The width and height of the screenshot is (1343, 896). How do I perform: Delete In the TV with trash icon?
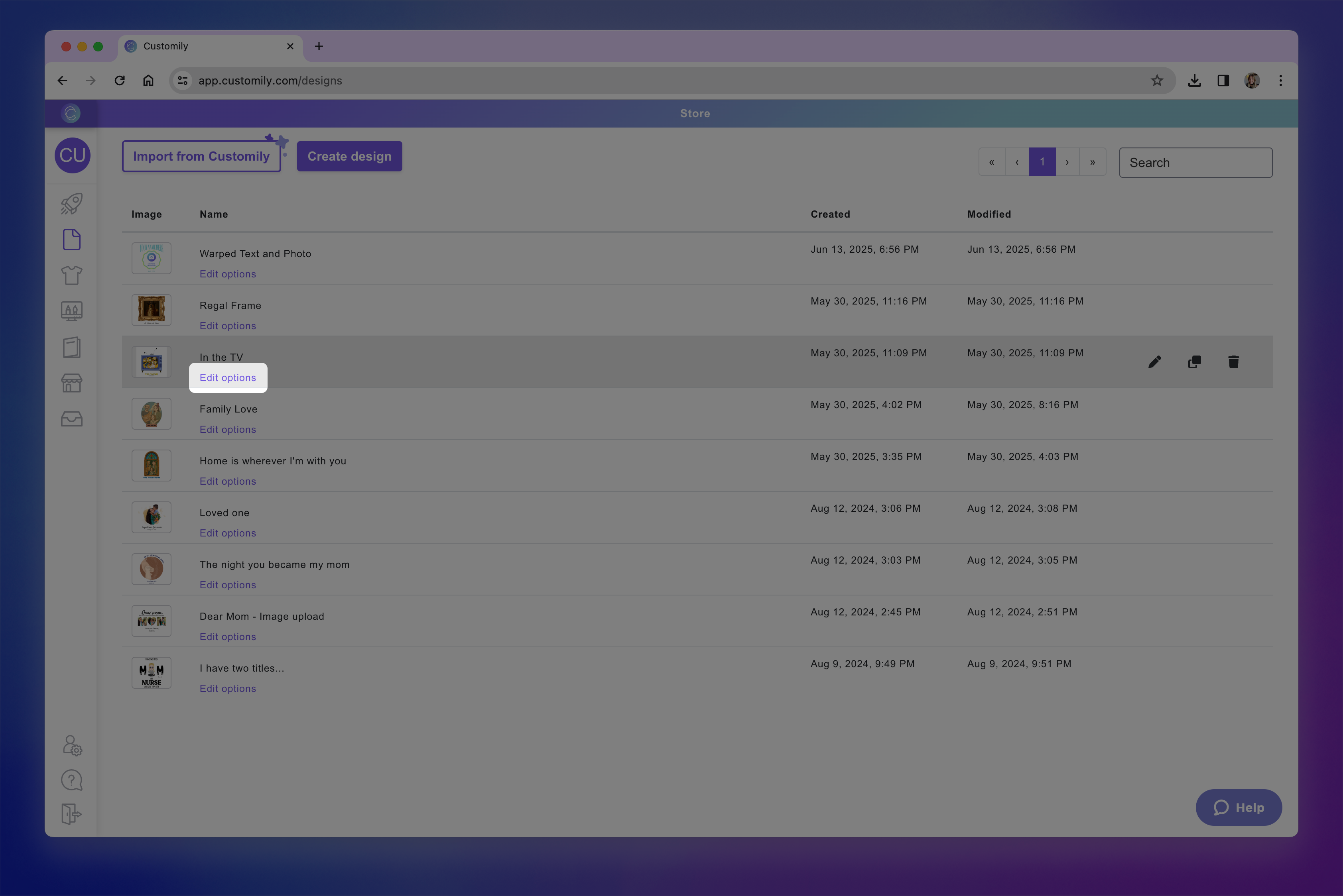1233,362
